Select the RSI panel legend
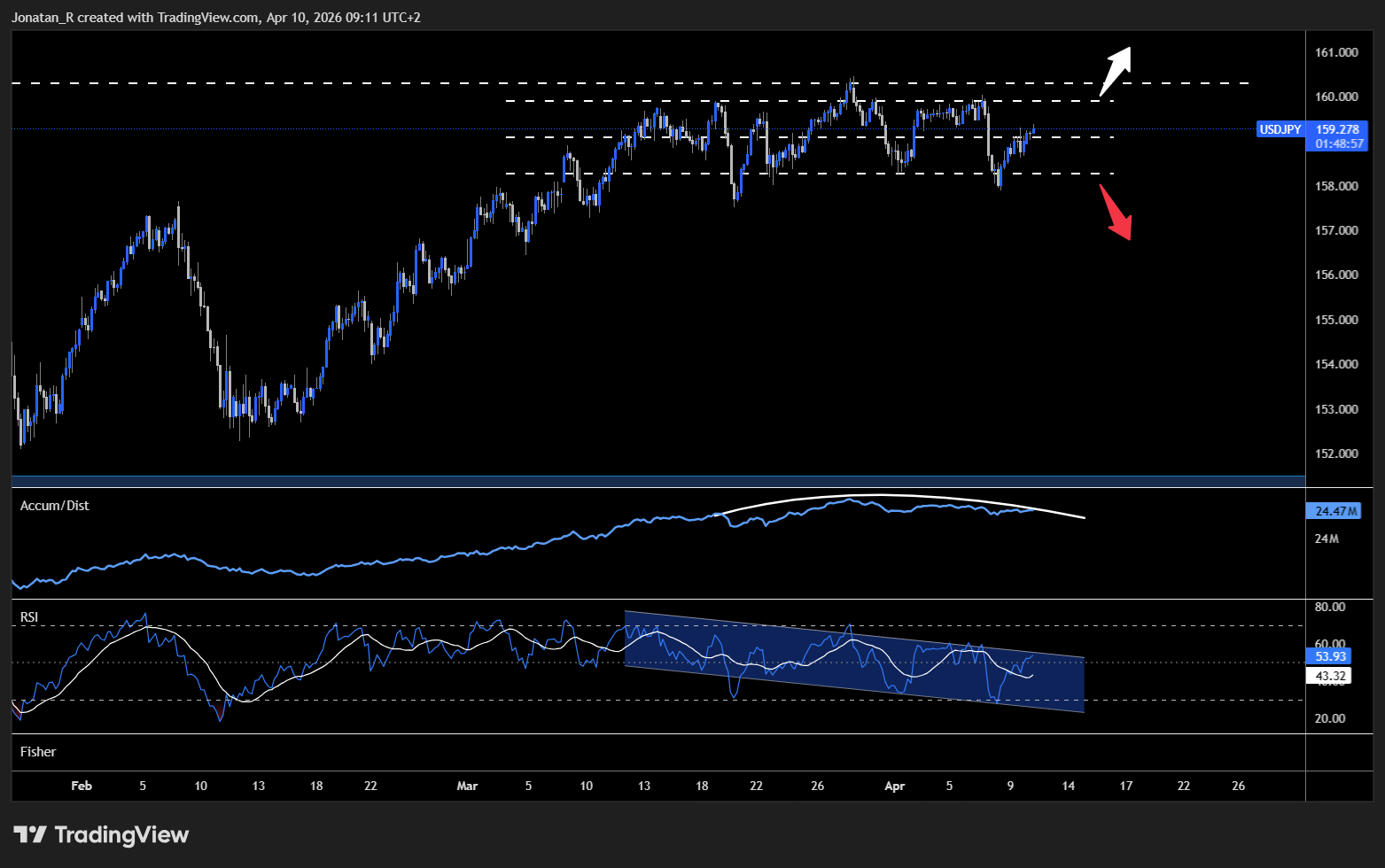This screenshot has height=868, width=1385. point(30,616)
